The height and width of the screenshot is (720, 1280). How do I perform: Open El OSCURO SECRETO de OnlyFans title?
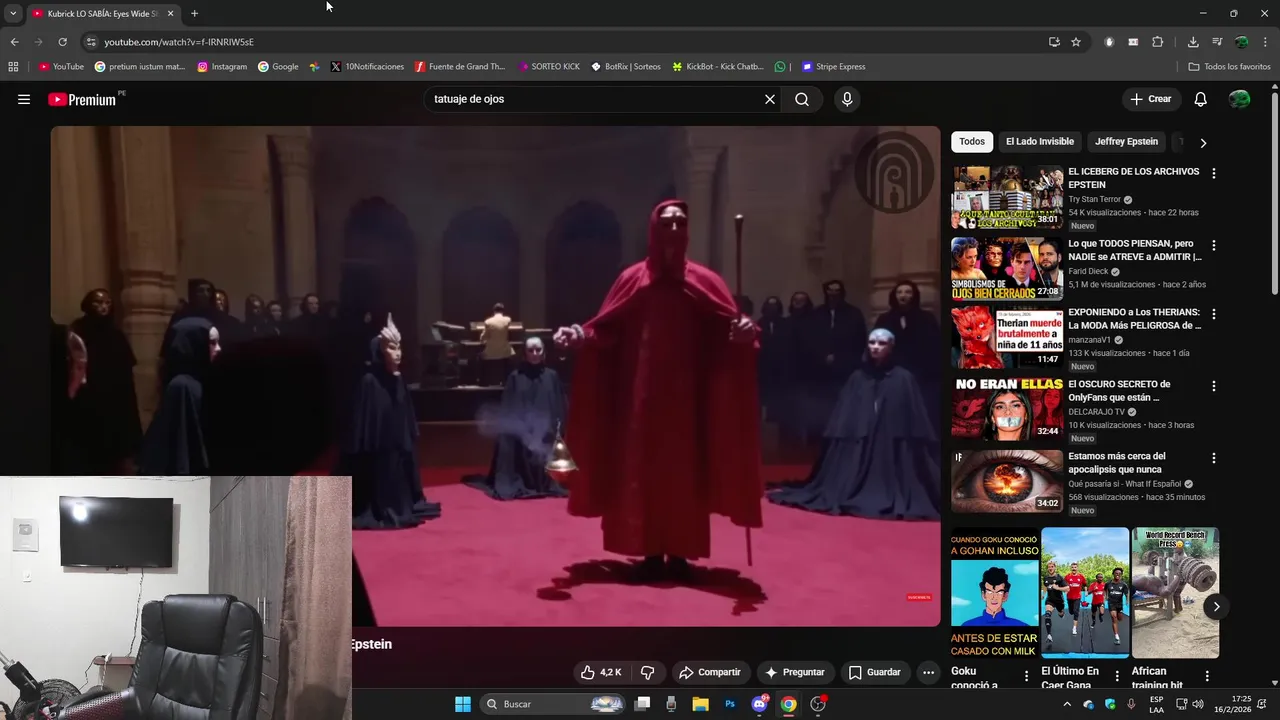point(1119,391)
